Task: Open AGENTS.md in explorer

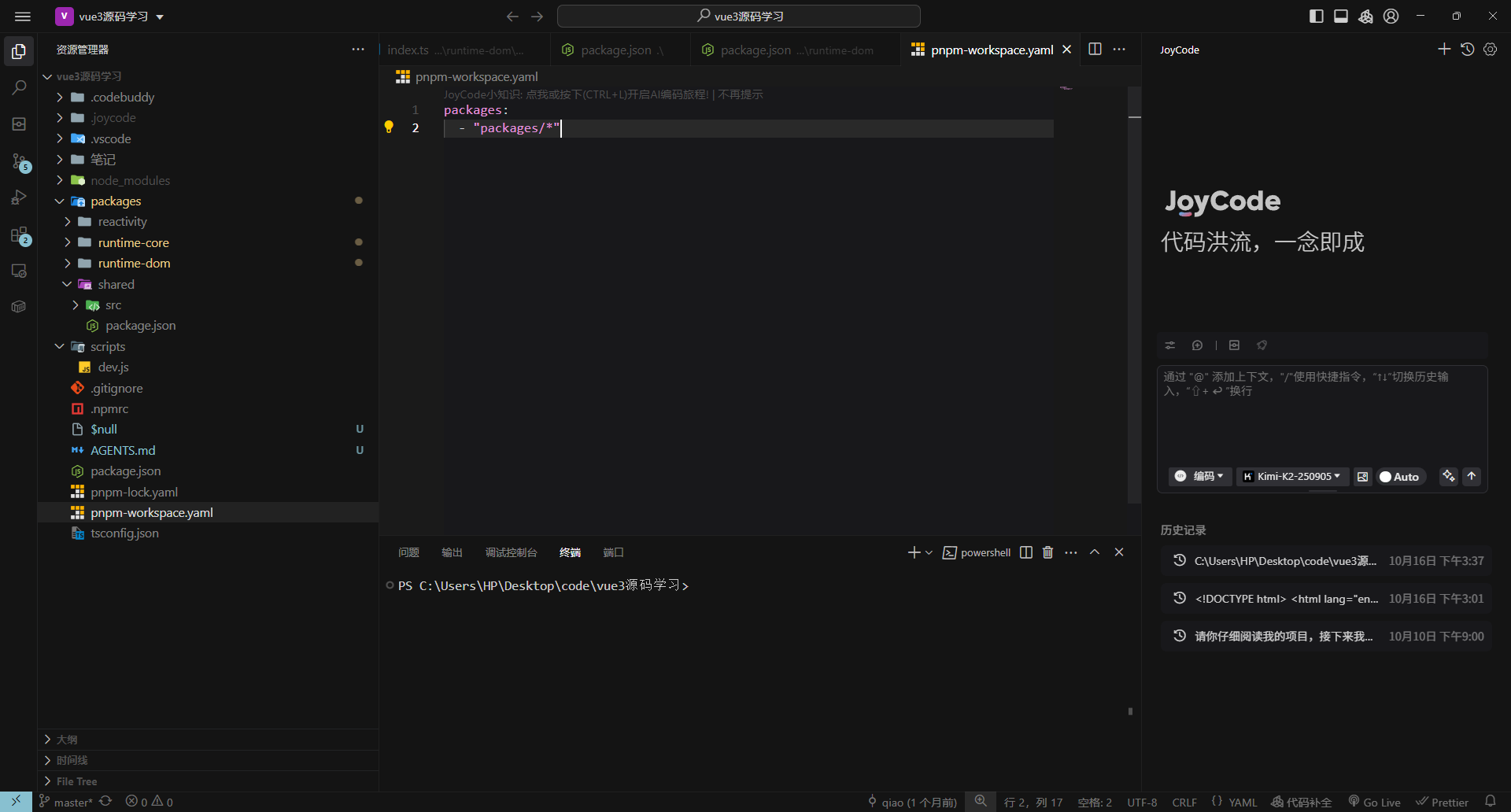Action: tap(123, 450)
